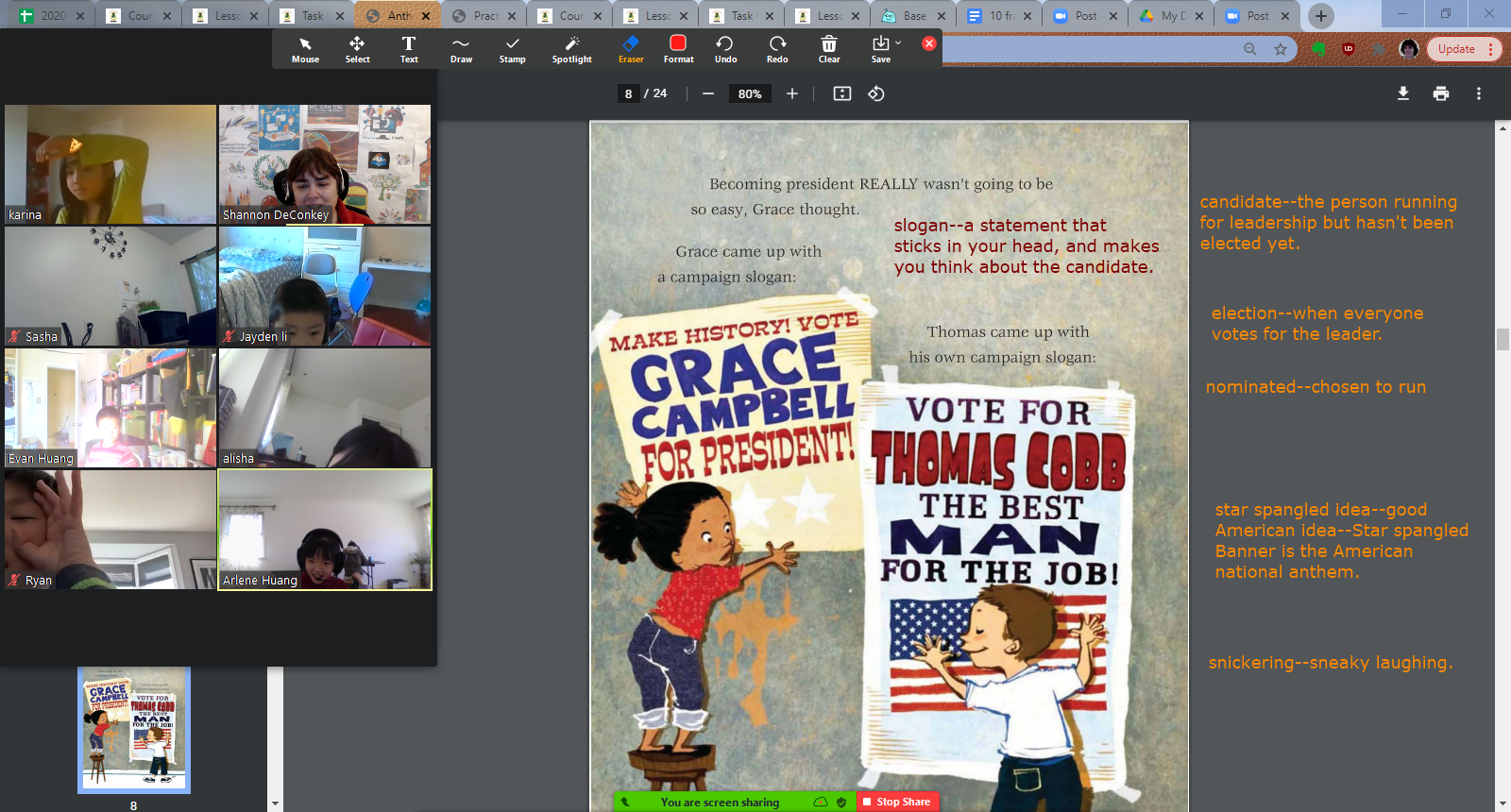
Task: Open the Evernote extension
Action: click(1319, 49)
